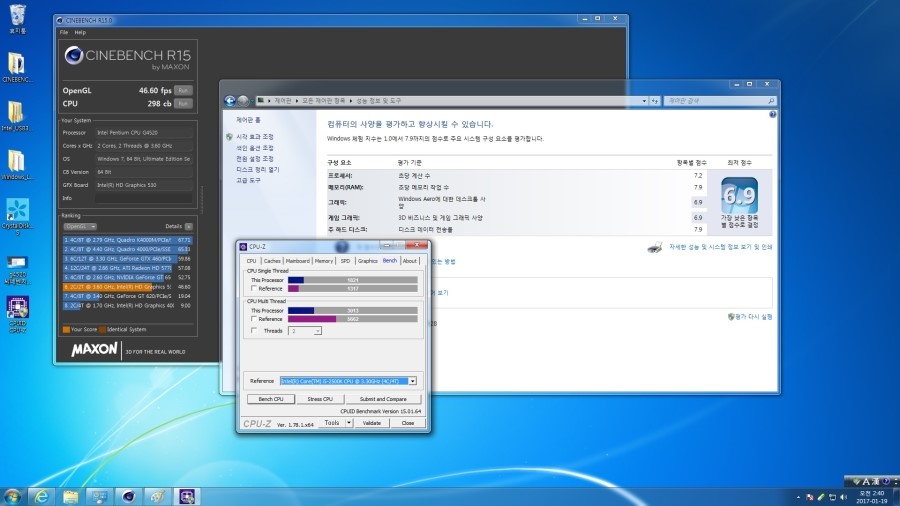Click the back arrow in Control Panel

click(x=230, y=101)
